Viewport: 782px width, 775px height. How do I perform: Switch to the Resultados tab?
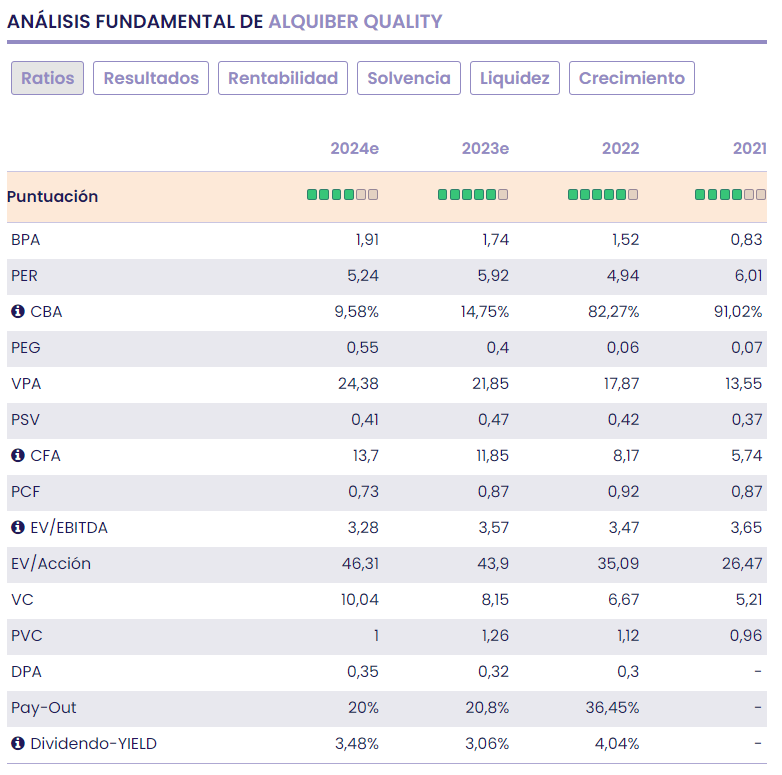pos(151,78)
